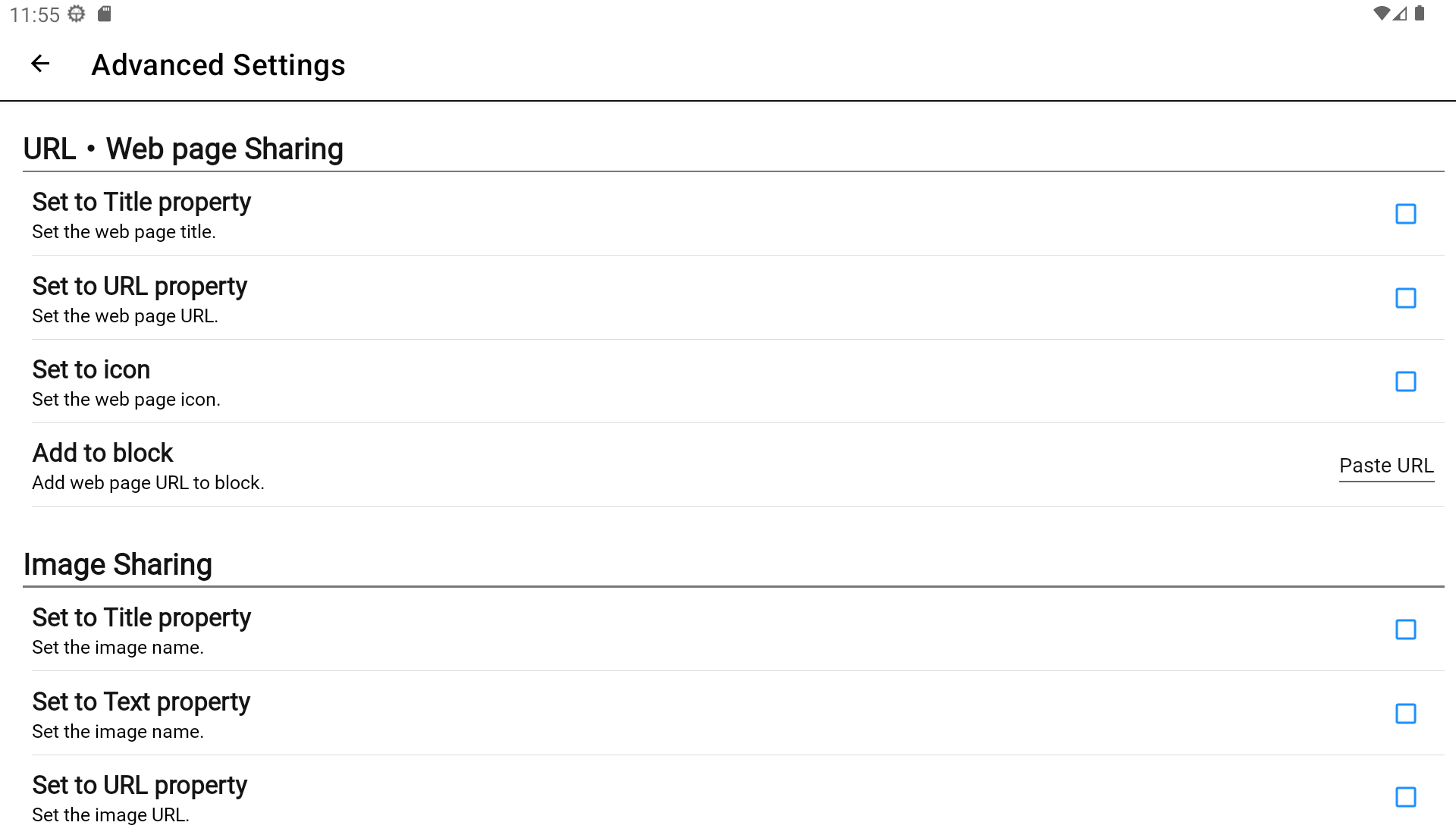Screen dimensions: 1456x838
Task: Tap the Set the image URL description
Action: 111,815
